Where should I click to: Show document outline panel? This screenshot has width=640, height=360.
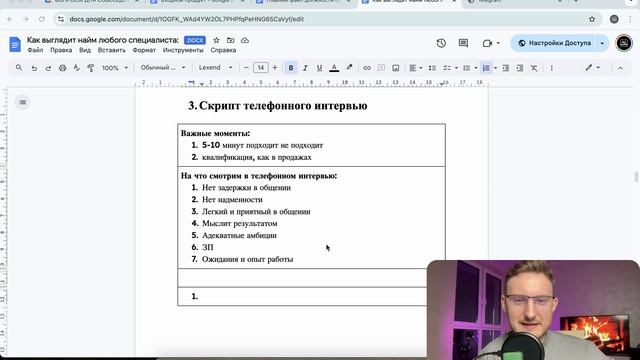[22, 102]
